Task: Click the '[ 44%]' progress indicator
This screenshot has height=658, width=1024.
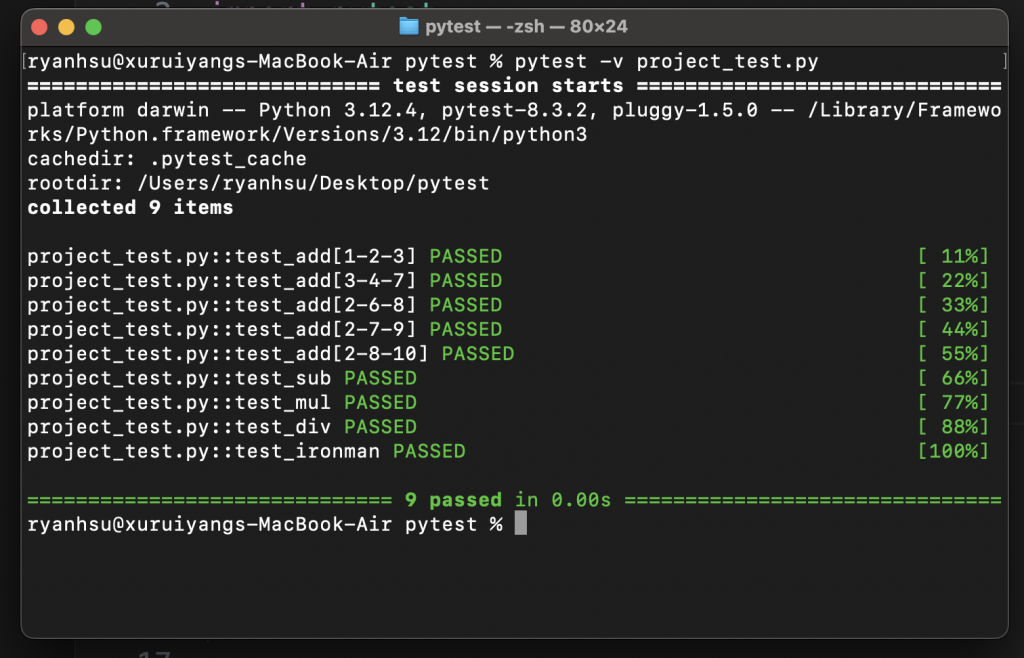Action: (x=953, y=329)
